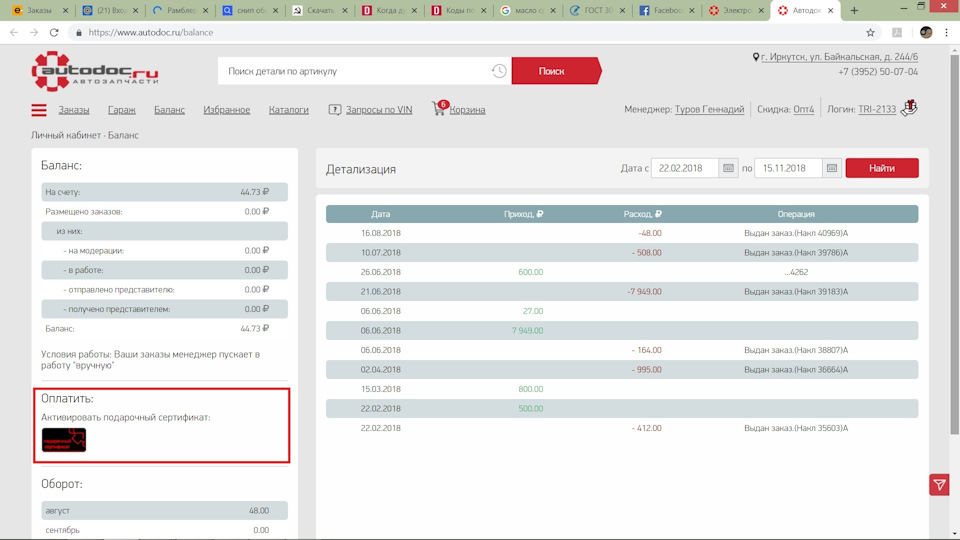The height and width of the screenshot is (540, 960).
Task: Bookmark this page with star icon
Action: [870, 32]
